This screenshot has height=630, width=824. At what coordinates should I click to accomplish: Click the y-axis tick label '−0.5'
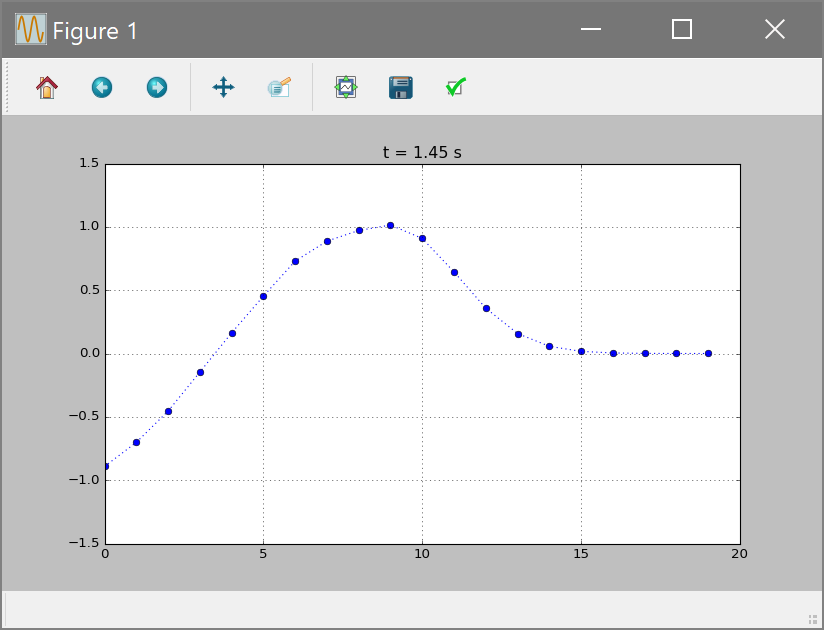pyautogui.click(x=84, y=417)
